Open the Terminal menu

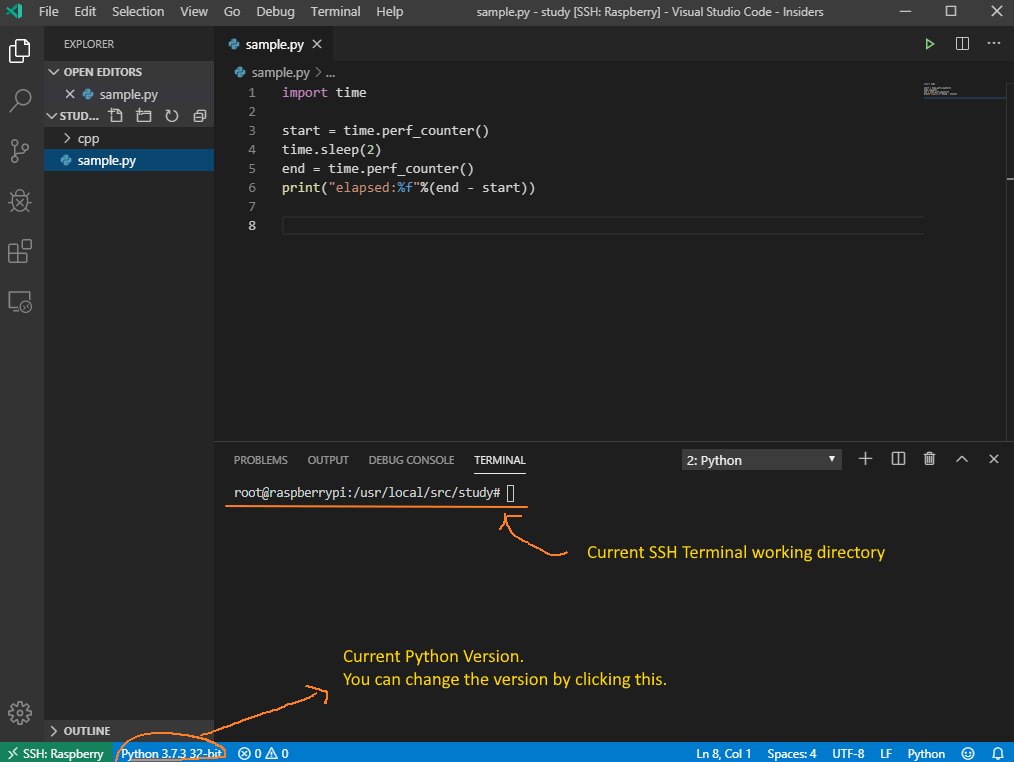click(x=335, y=12)
